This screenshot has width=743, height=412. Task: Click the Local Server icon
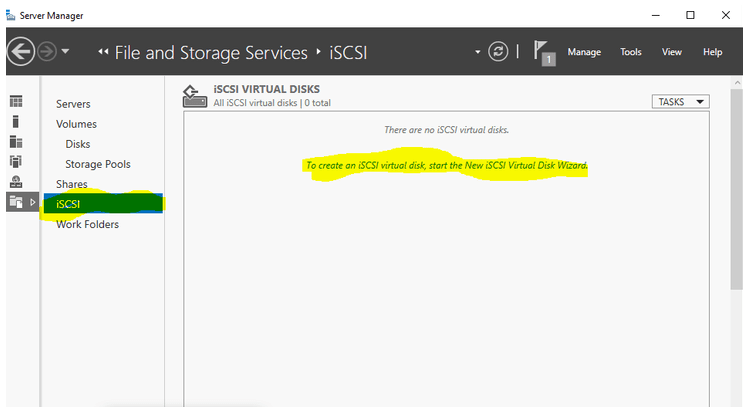tap(16, 122)
